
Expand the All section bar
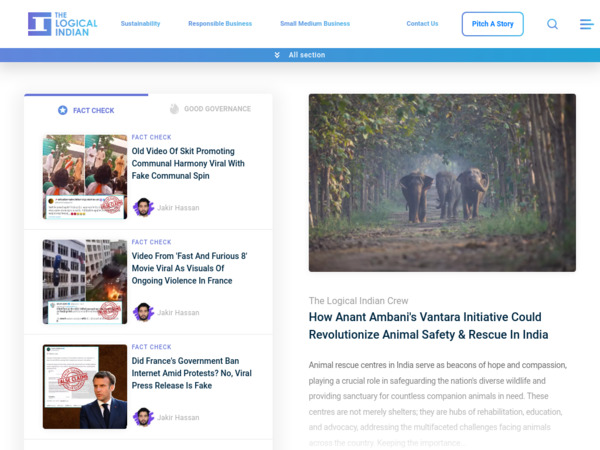(x=300, y=55)
